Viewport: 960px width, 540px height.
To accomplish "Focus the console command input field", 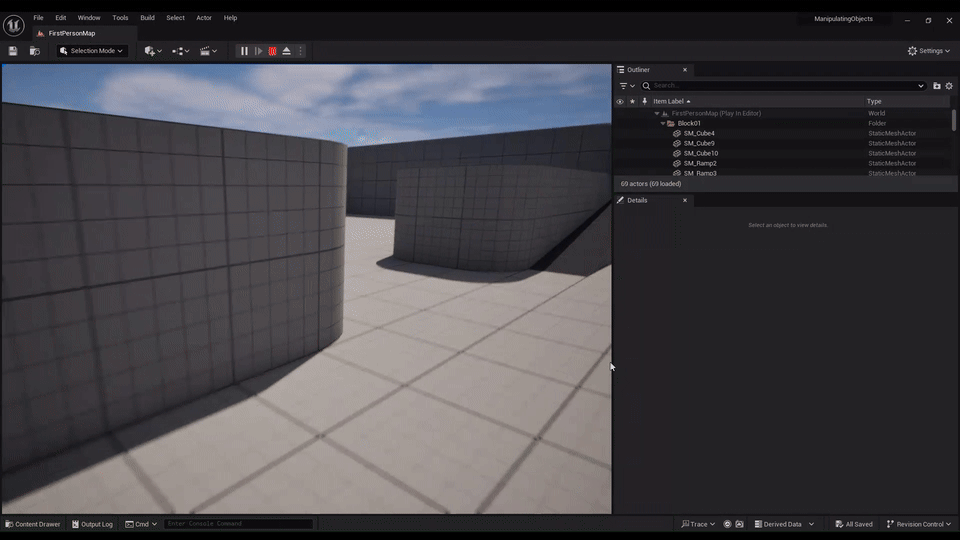I will 238,524.
